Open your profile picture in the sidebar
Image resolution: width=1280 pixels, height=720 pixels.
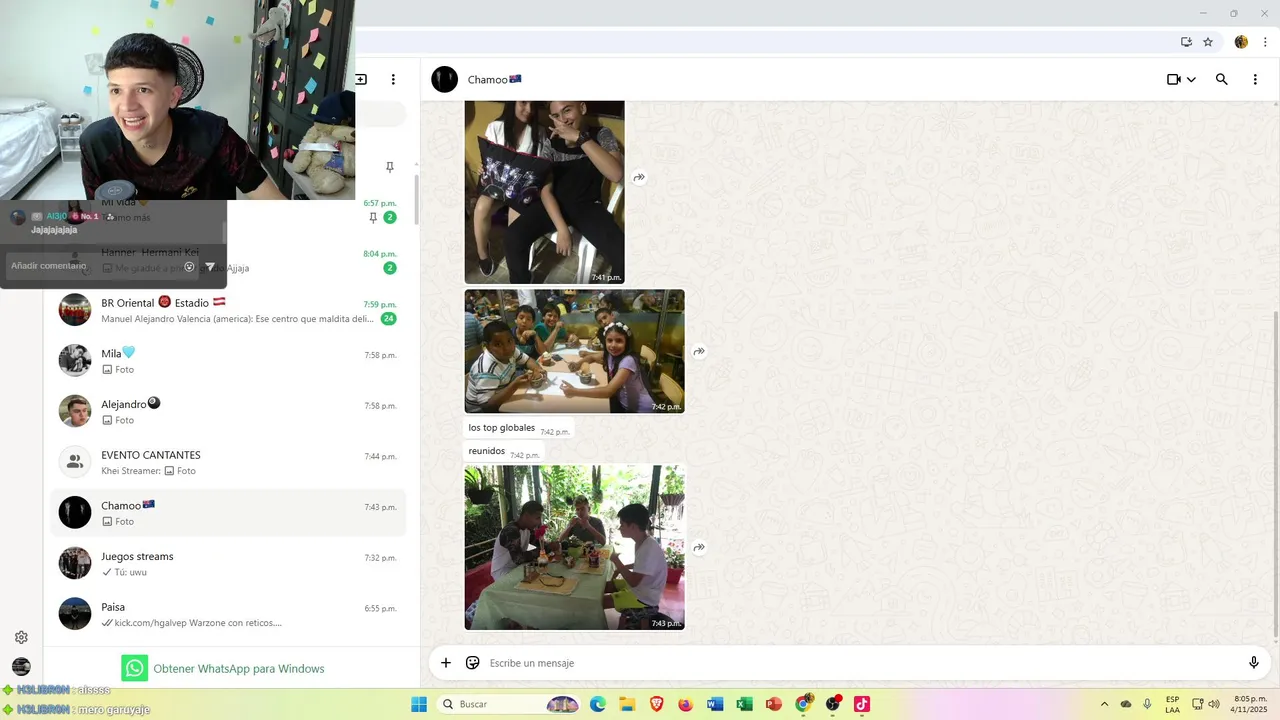click(x=21, y=667)
